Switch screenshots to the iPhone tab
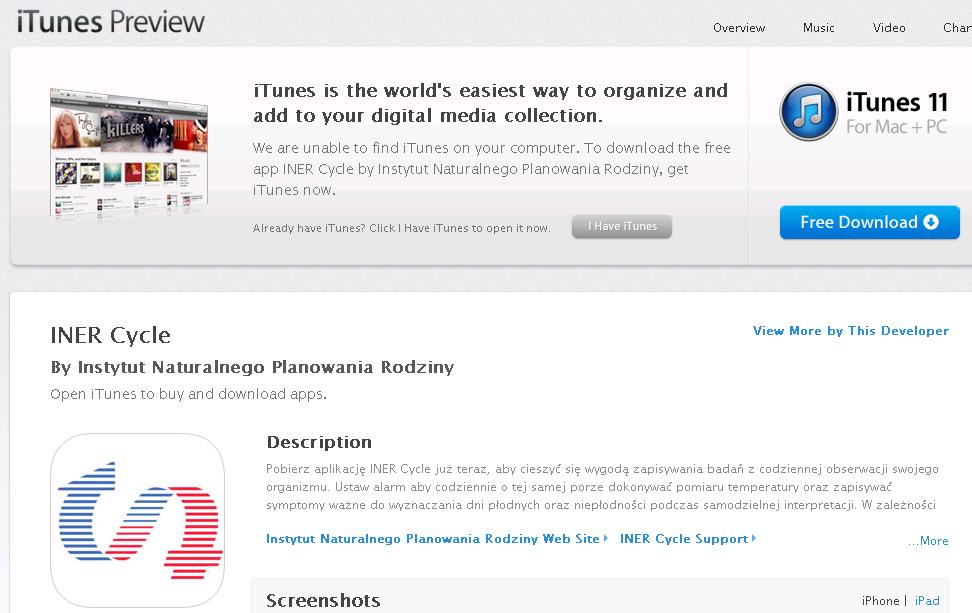 point(880,601)
